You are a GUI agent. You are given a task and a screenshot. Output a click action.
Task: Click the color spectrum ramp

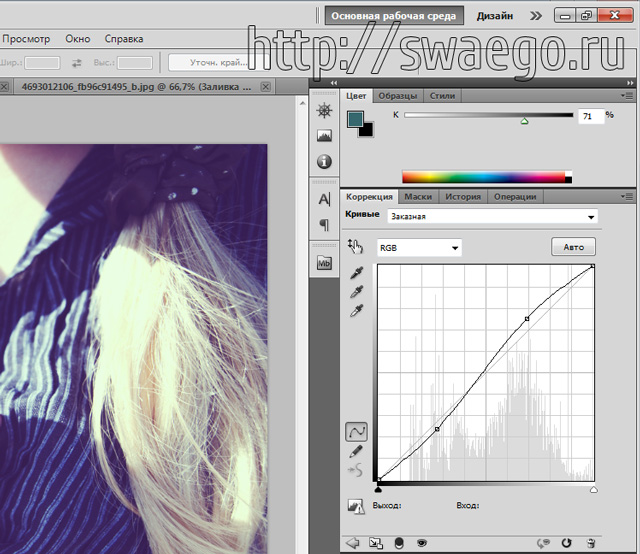pos(487,177)
